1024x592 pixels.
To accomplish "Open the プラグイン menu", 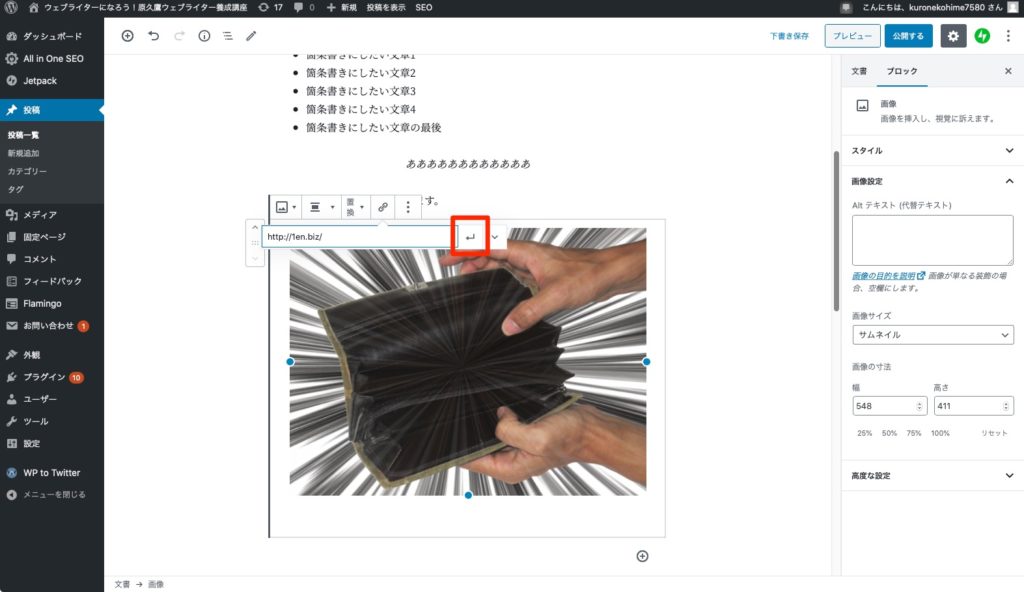I will click(52, 377).
